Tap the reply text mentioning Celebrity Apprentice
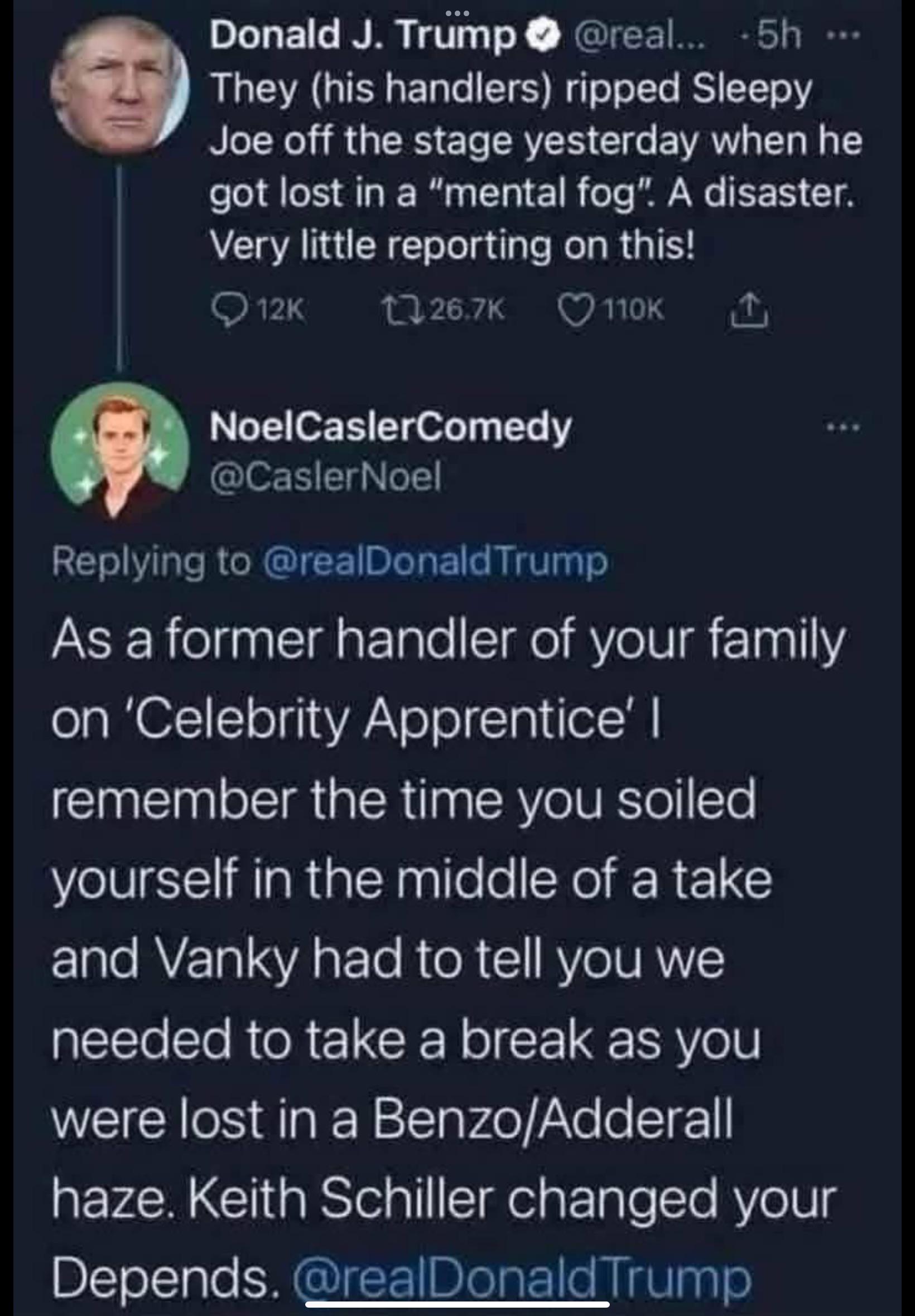 point(449,961)
